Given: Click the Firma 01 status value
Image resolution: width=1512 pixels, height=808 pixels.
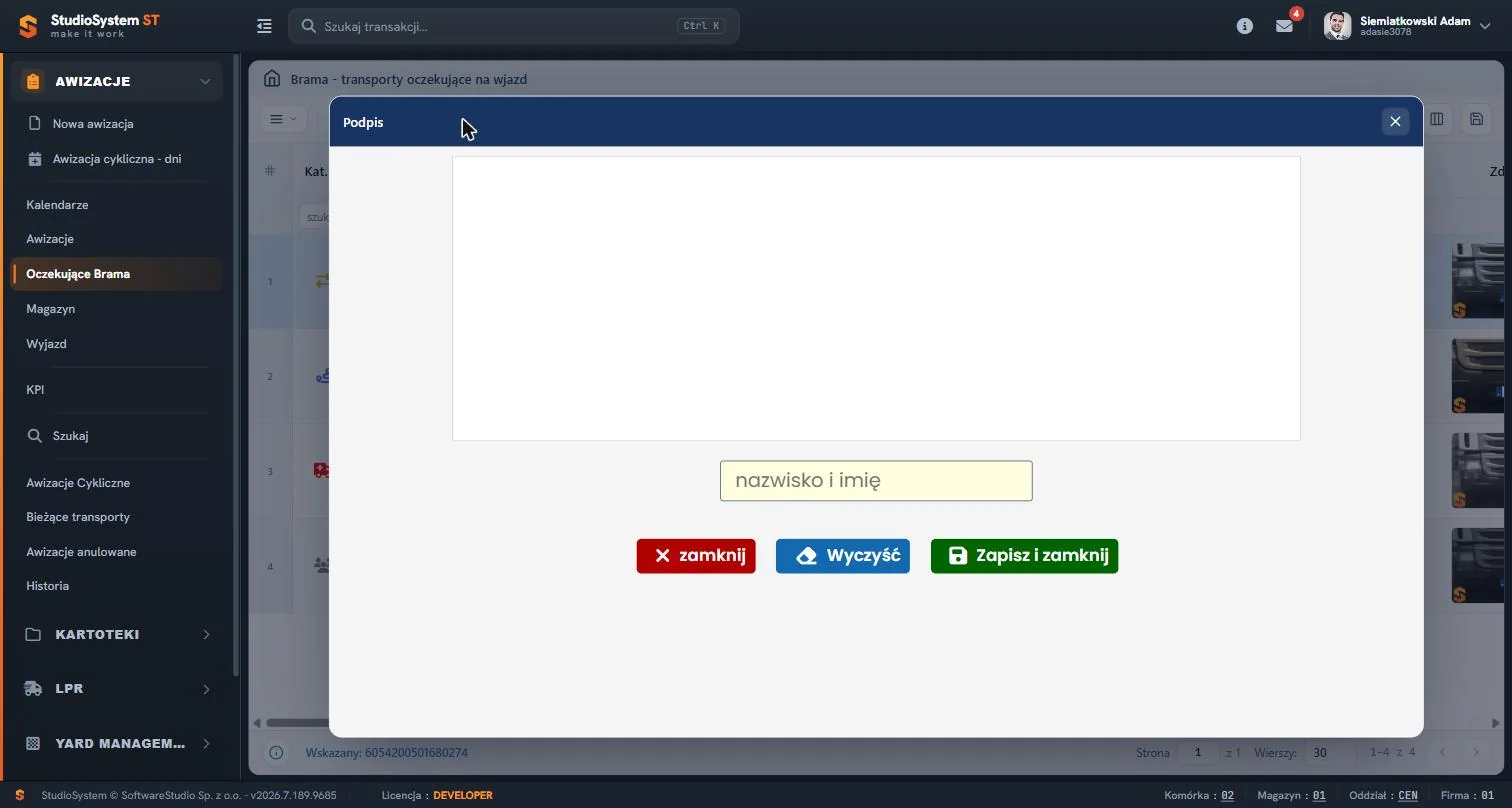Looking at the screenshot, I should click(x=1488, y=796).
